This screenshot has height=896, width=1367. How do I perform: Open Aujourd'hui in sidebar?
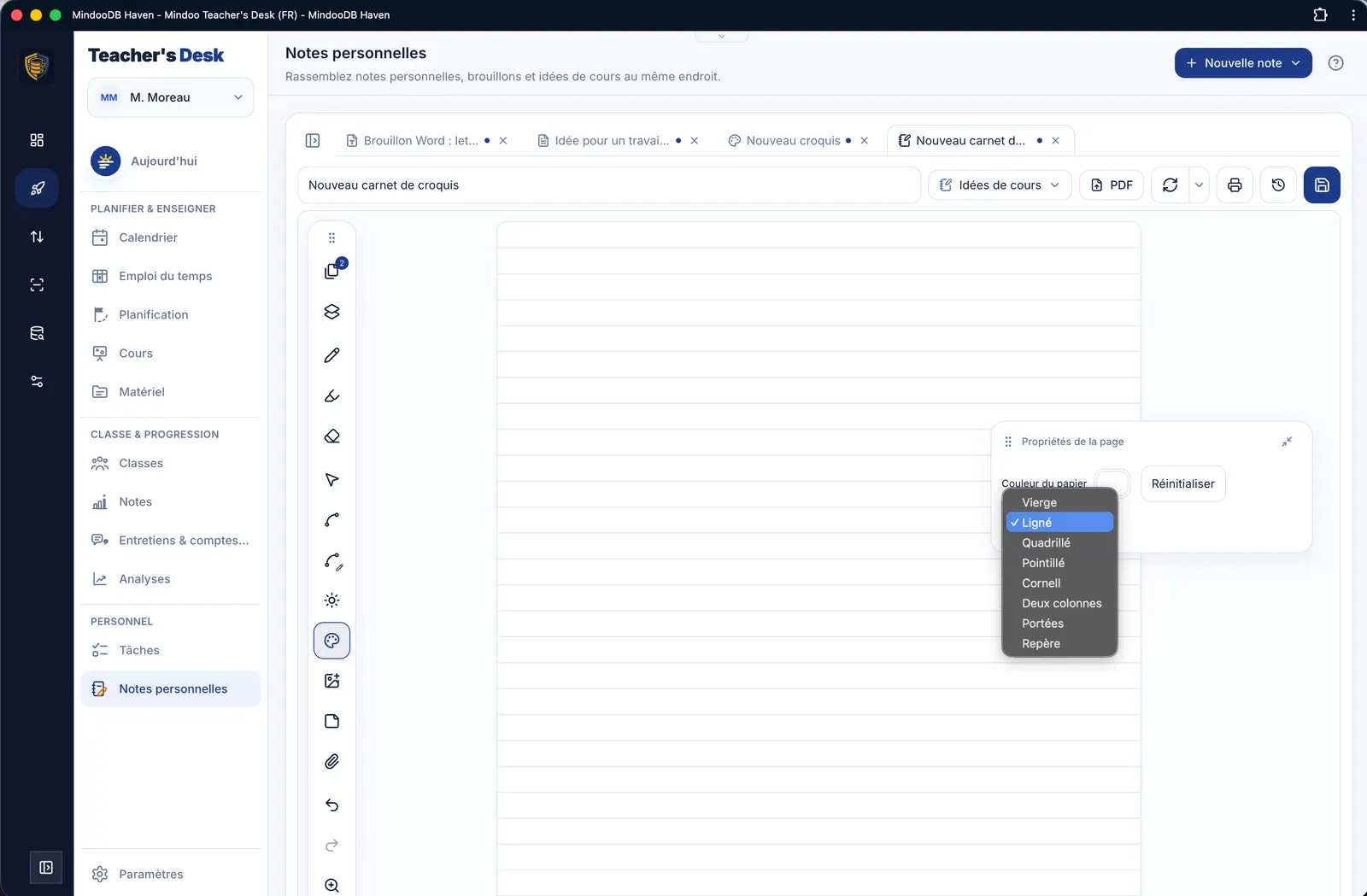(171, 161)
